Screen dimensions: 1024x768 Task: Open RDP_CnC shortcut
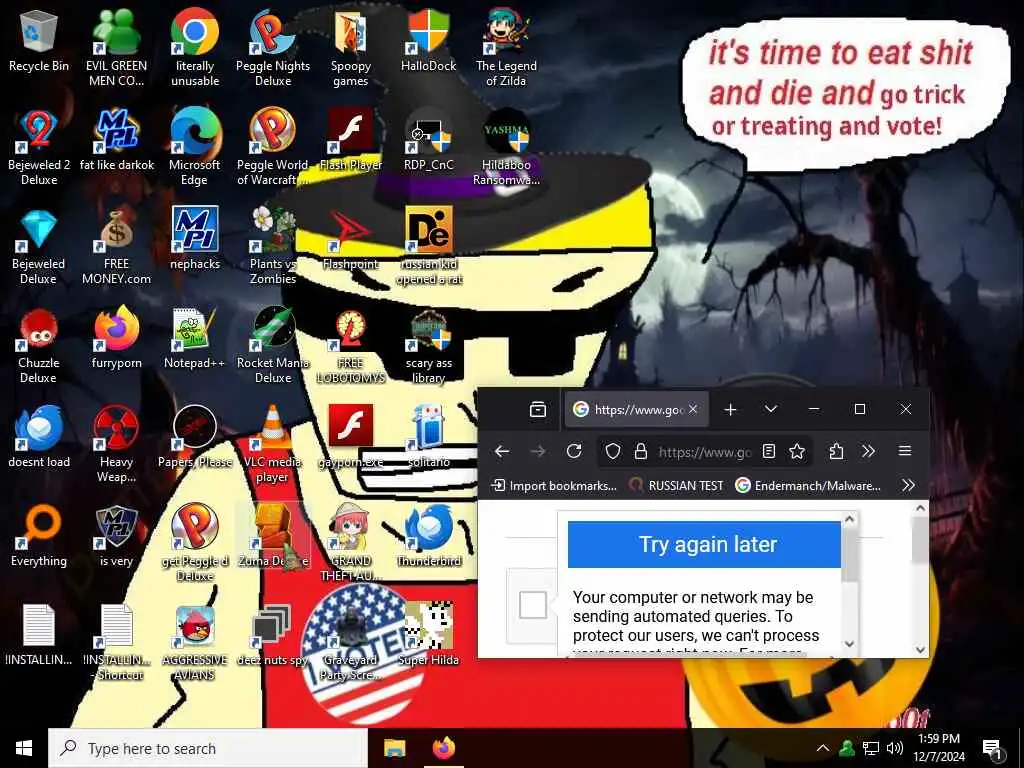(x=428, y=140)
